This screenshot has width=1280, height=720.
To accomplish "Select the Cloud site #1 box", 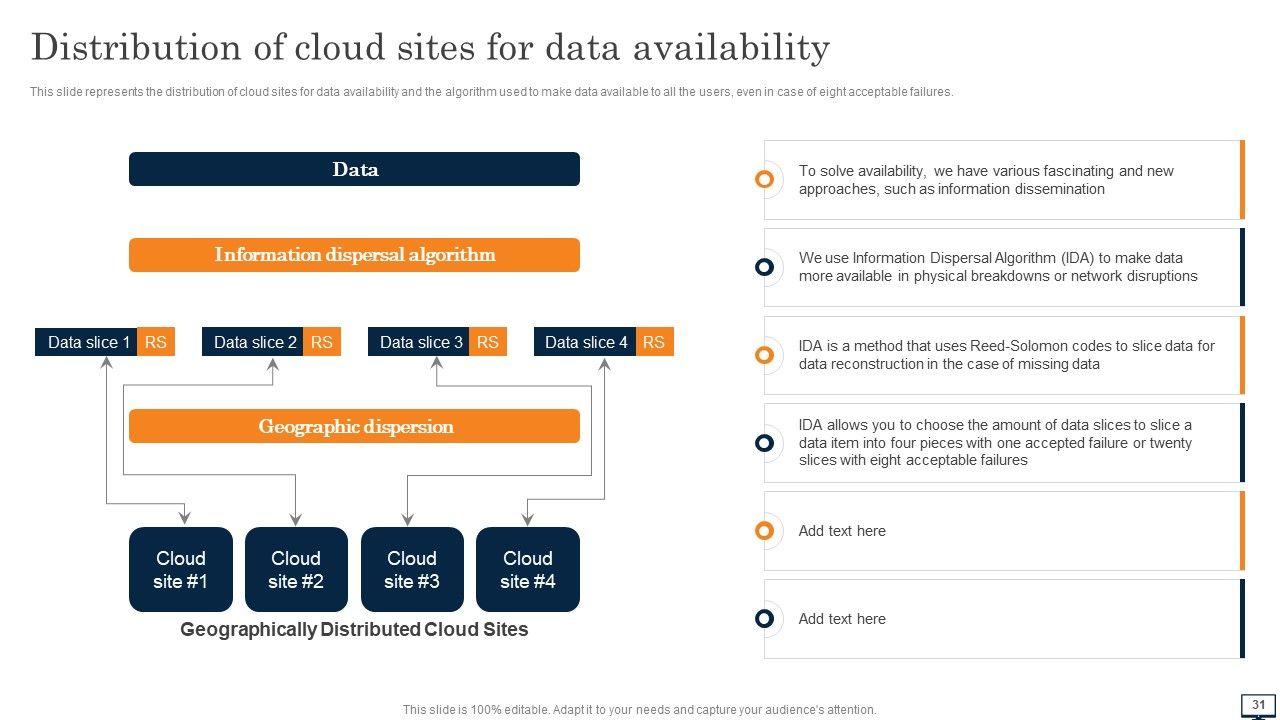I will click(181, 569).
